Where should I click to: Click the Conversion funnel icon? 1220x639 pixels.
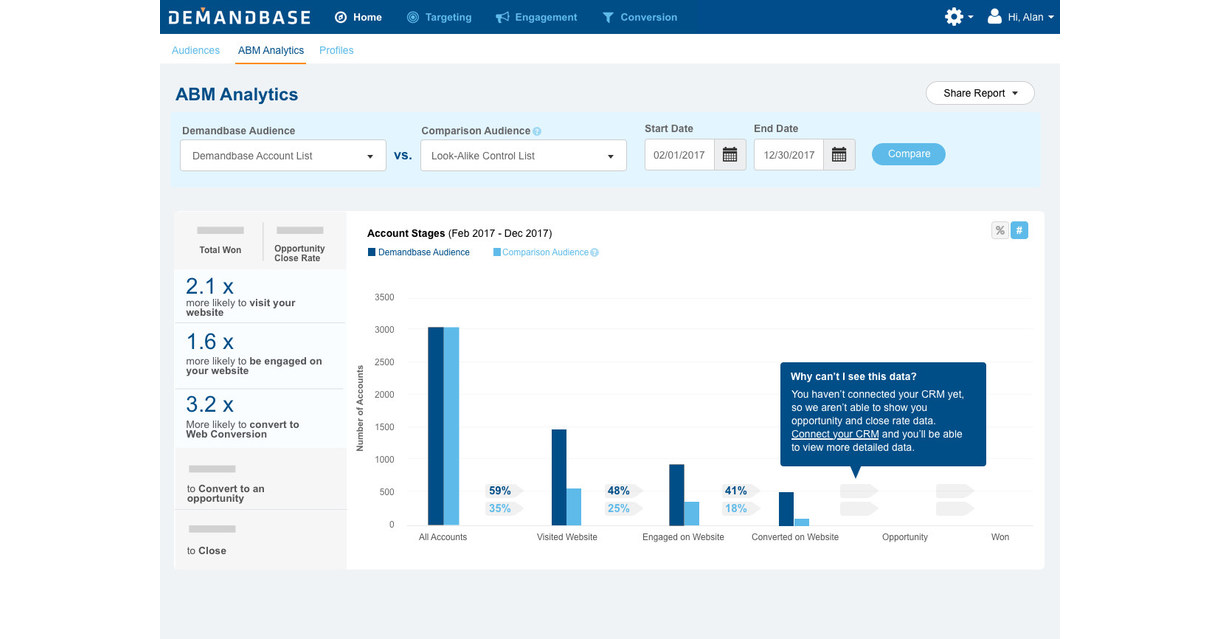[608, 17]
